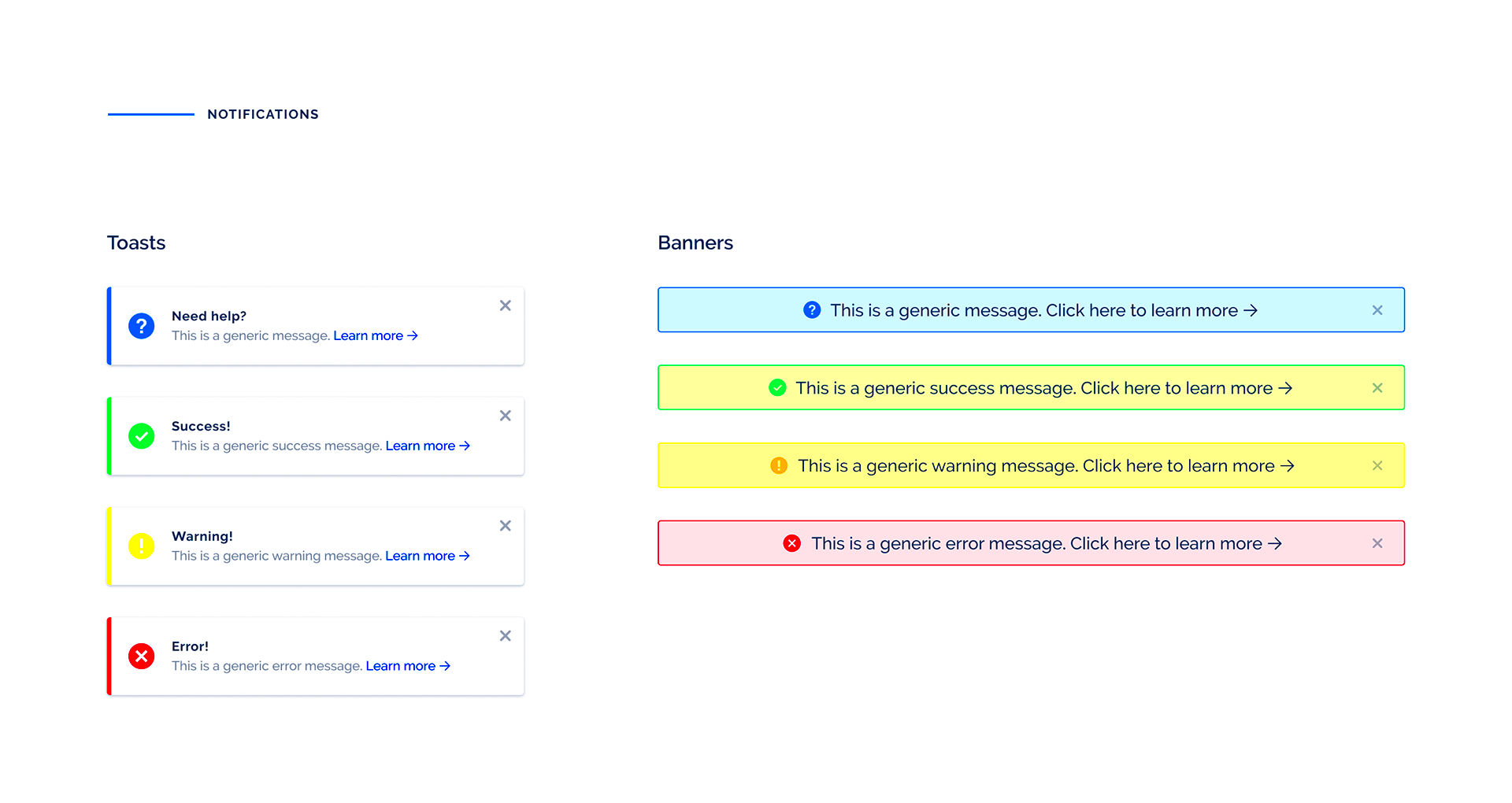
Task: Click the blue question mark icon in Need help toast
Action: [x=142, y=326]
